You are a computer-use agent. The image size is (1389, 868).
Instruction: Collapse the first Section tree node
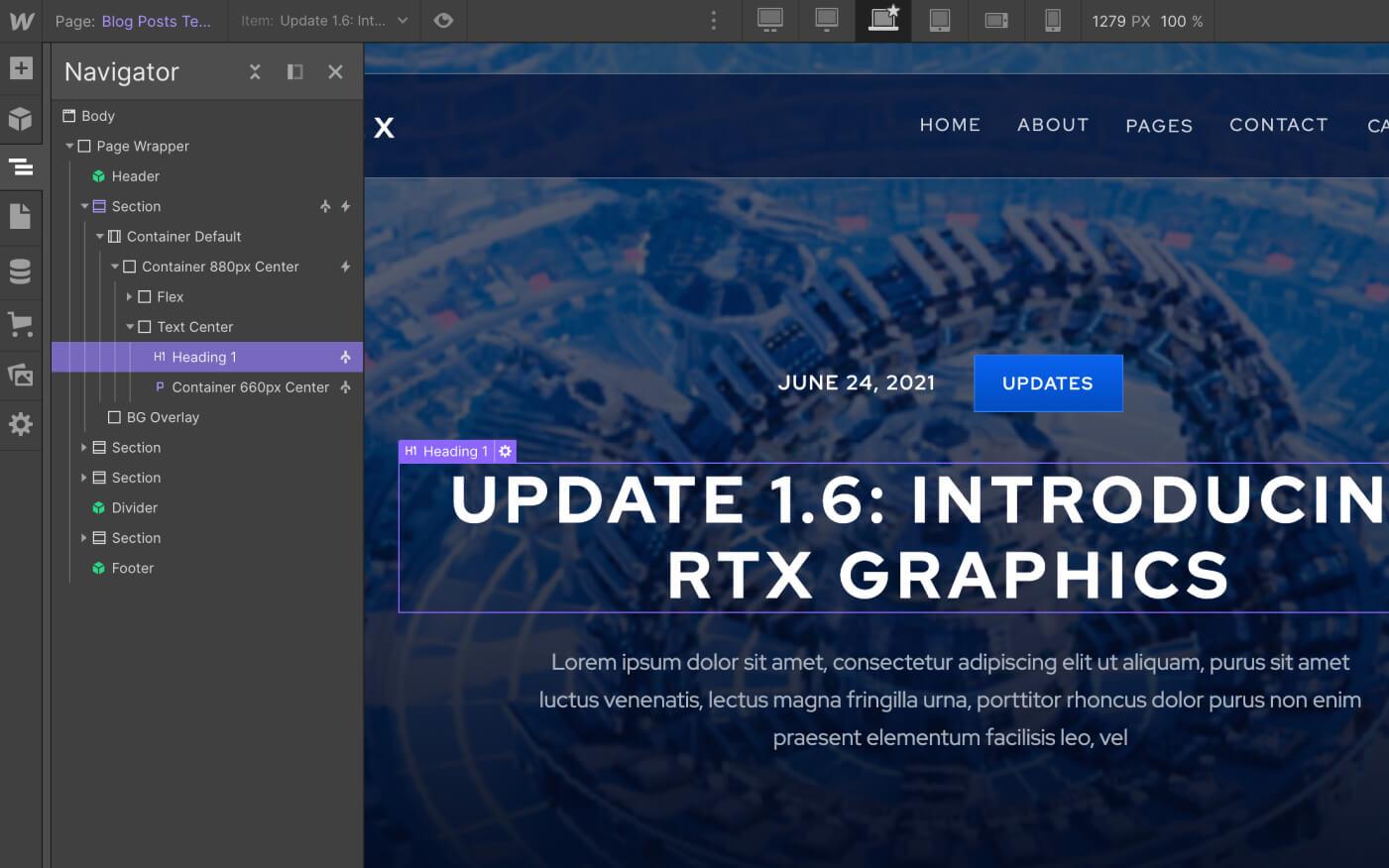[84, 206]
